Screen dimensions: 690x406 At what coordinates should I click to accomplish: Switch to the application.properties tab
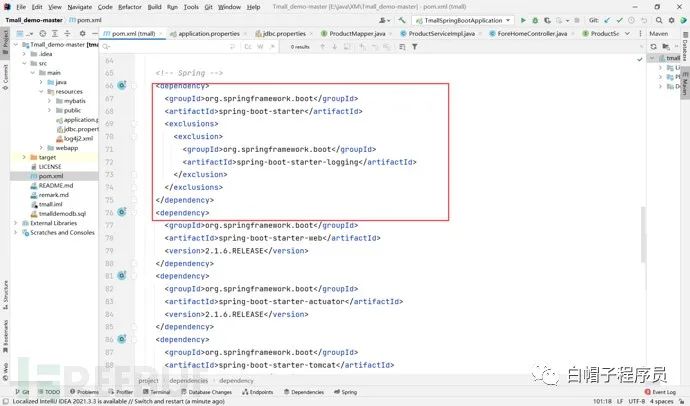[x=205, y=33]
